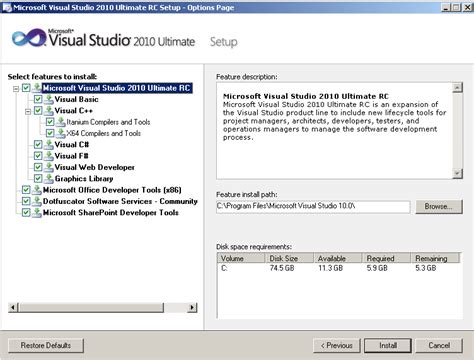Click the 11.3 GB available value
The height and width of the screenshot is (360, 474).
tap(330, 268)
